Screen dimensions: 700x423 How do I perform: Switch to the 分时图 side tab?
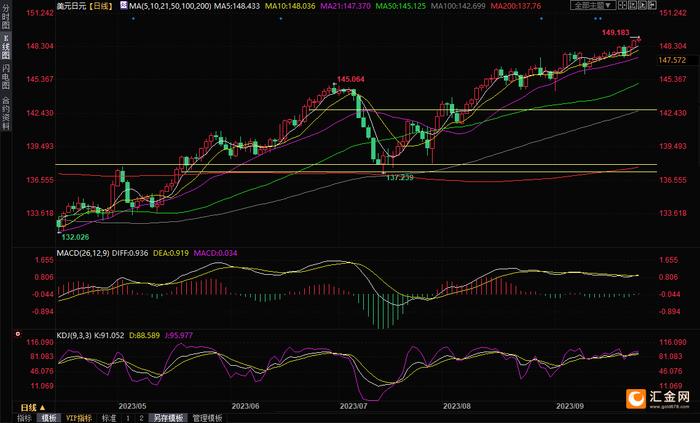click(x=6, y=17)
